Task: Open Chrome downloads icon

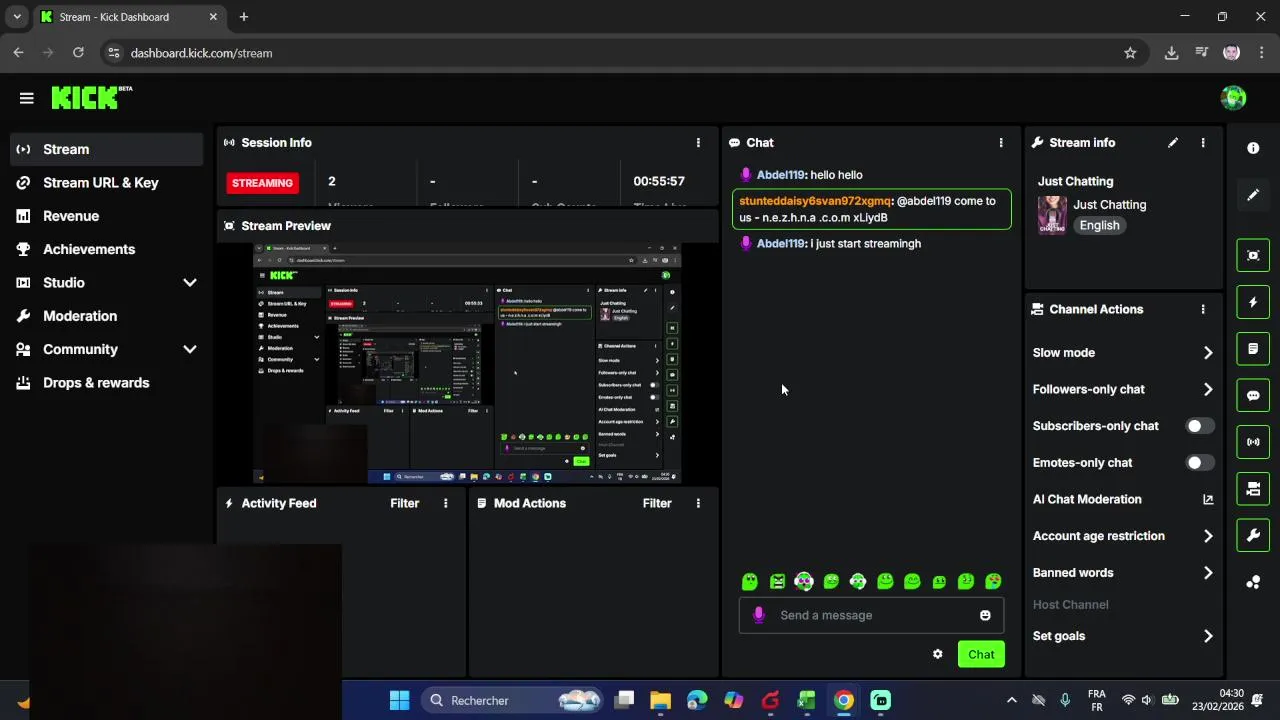Action: (1171, 53)
